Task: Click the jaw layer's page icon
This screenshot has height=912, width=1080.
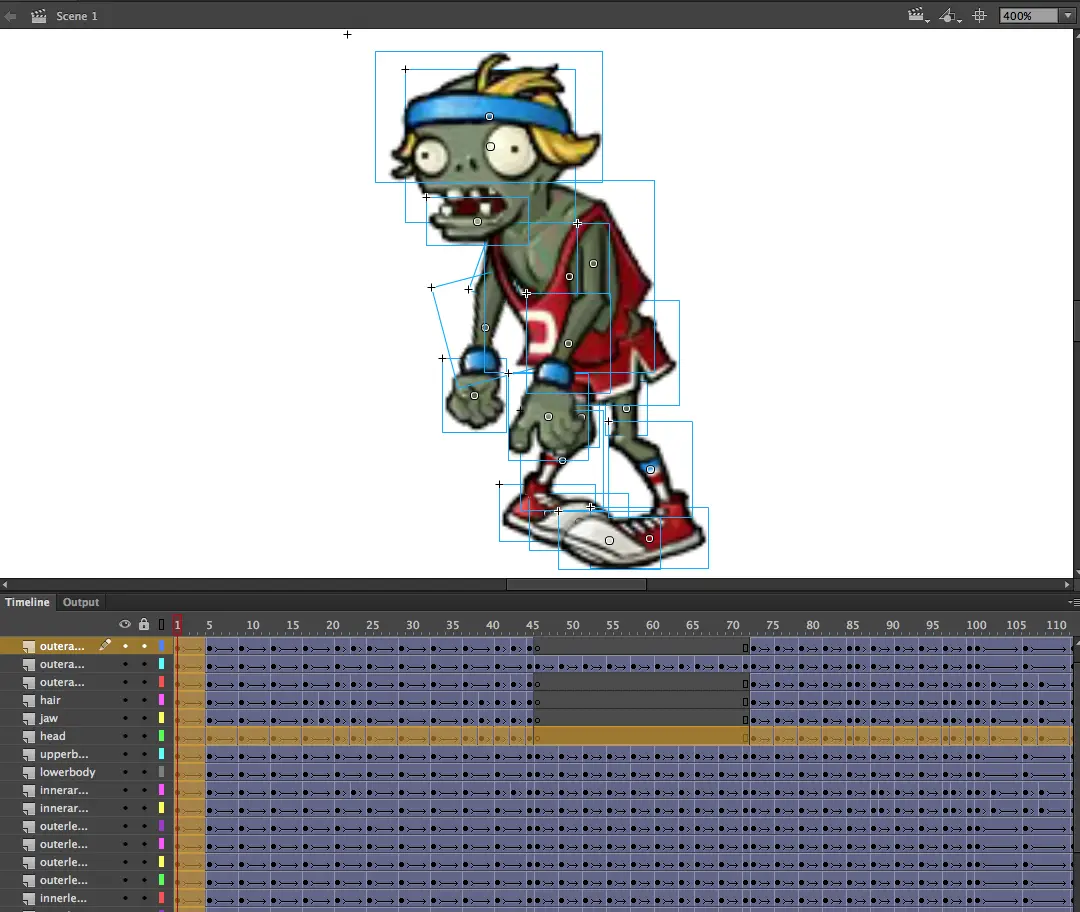Action: pos(28,718)
